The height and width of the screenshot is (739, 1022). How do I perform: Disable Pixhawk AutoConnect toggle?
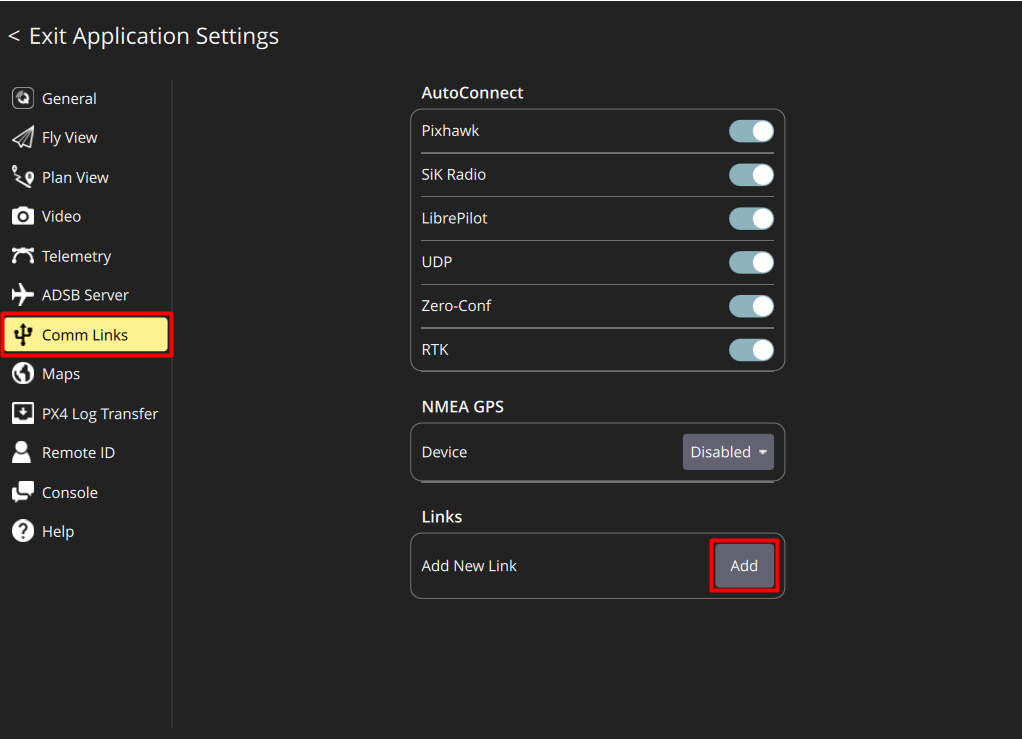click(751, 131)
